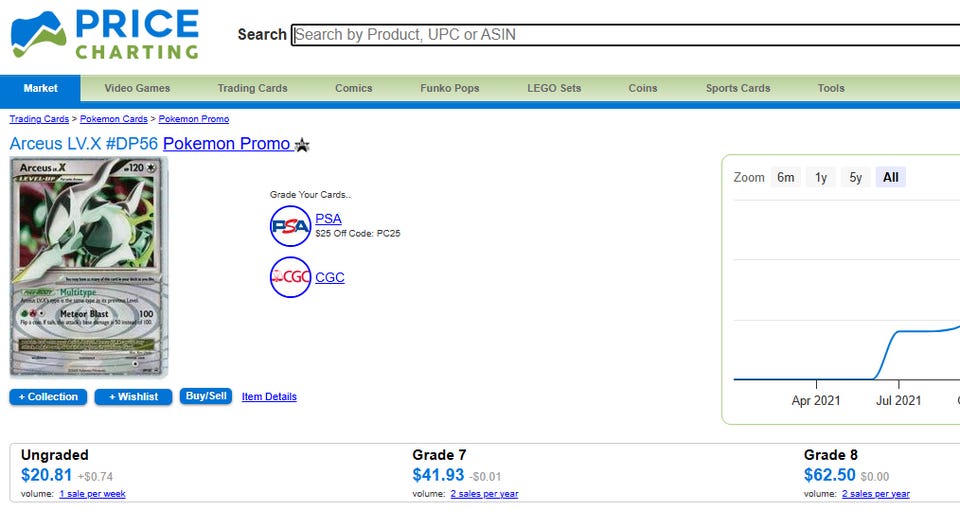Click the promo star icon beside title
Image resolution: width=960 pixels, height=510 pixels.
coord(302,145)
